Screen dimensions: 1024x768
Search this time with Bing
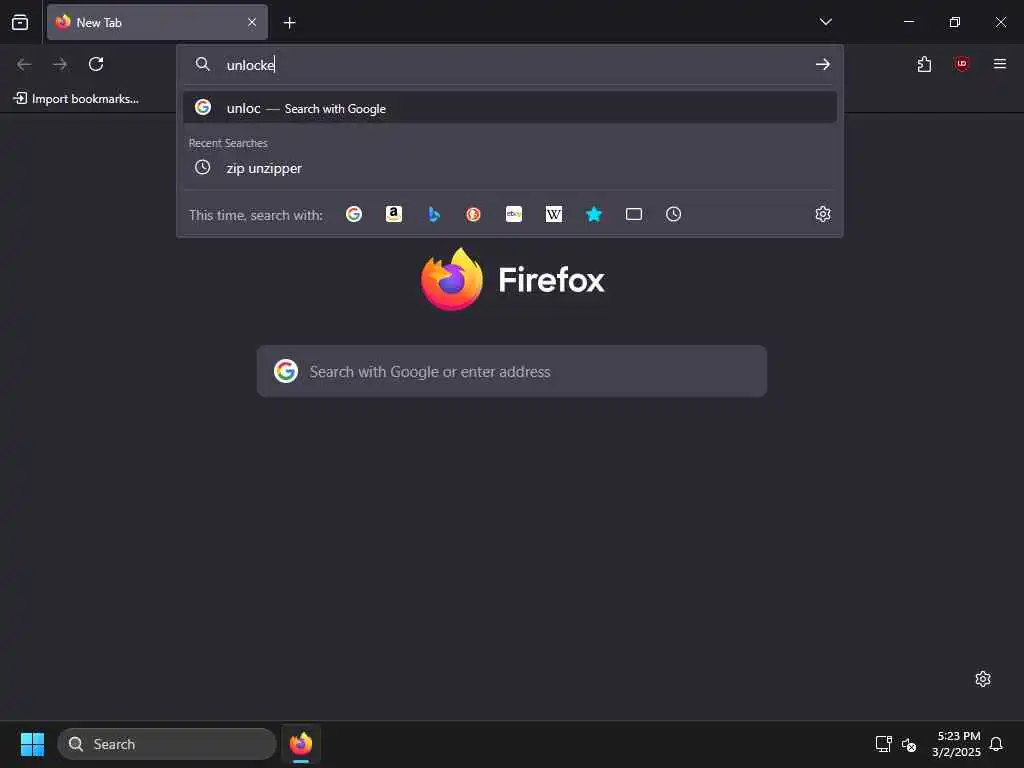pyautogui.click(x=434, y=214)
